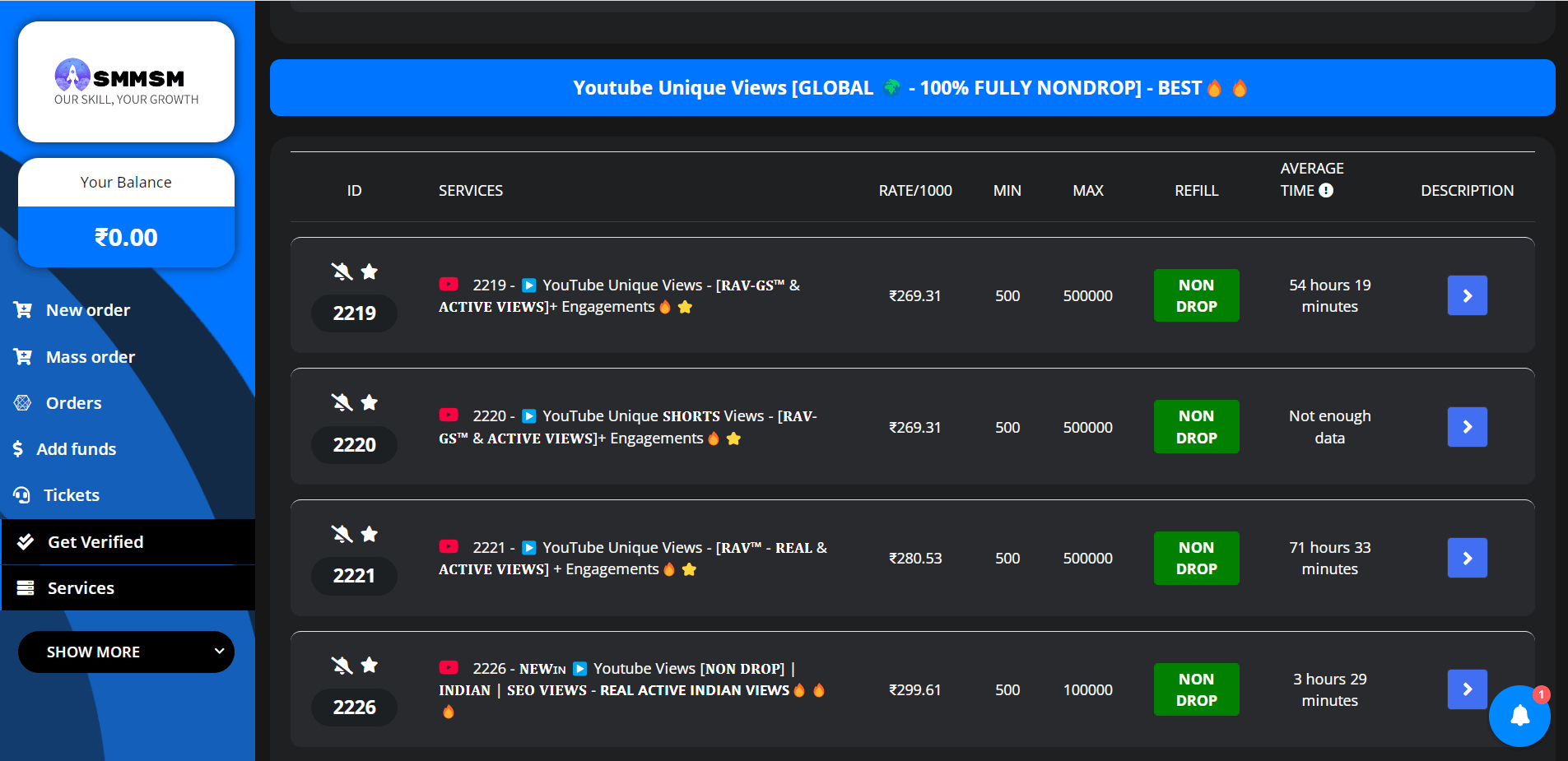This screenshot has height=761, width=1568.
Task: Click the Add funds dollar icon
Action: (18, 449)
